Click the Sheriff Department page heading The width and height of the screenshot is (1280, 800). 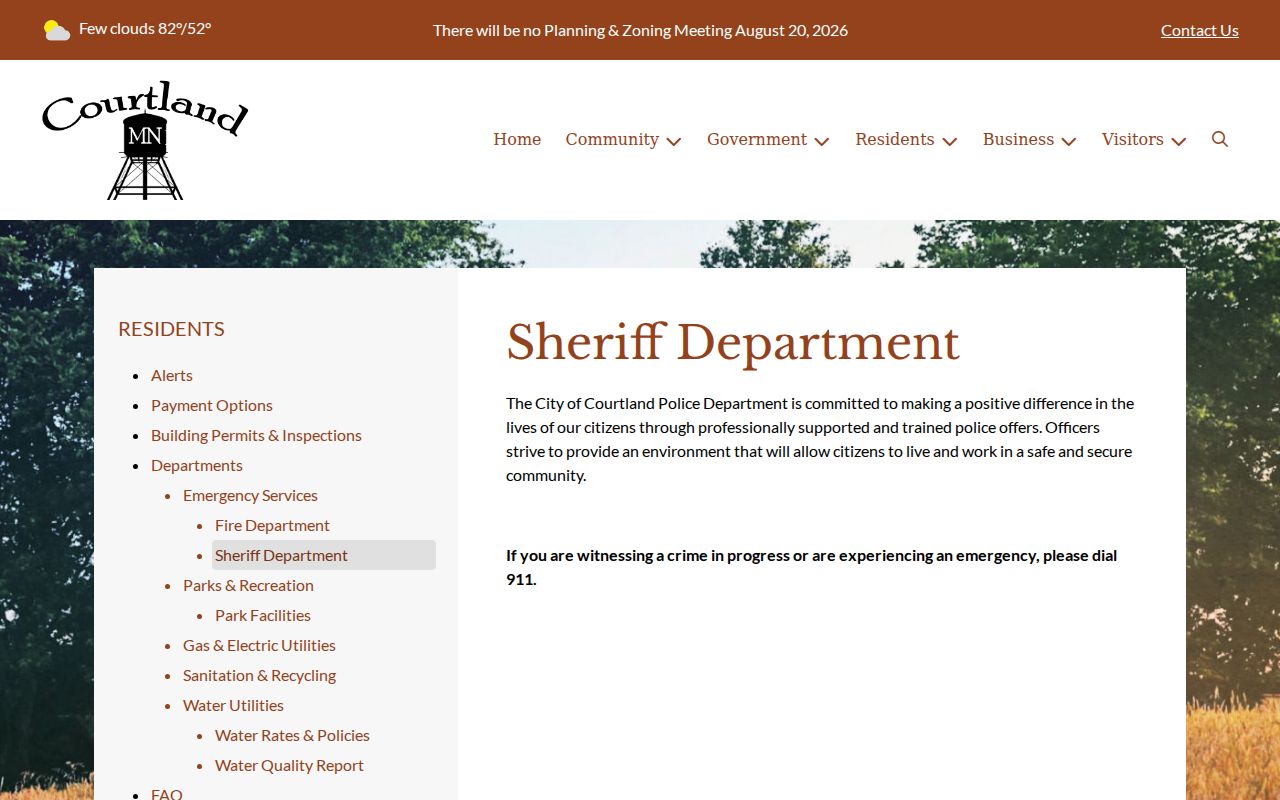(x=733, y=343)
